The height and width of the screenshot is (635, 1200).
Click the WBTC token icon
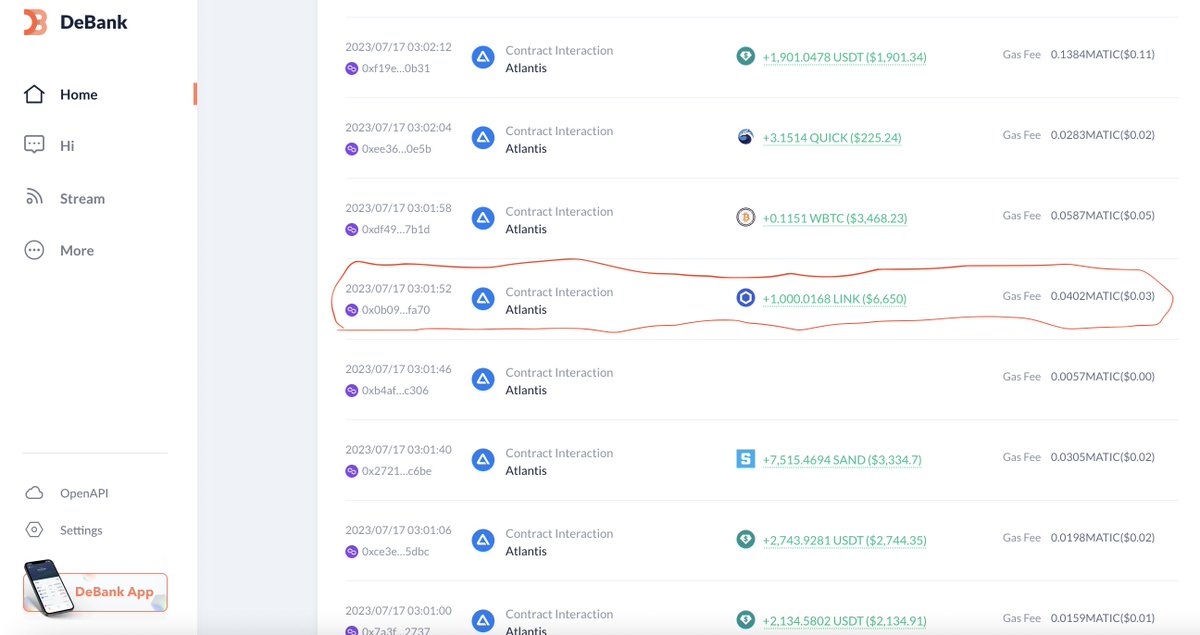click(745, 217)
